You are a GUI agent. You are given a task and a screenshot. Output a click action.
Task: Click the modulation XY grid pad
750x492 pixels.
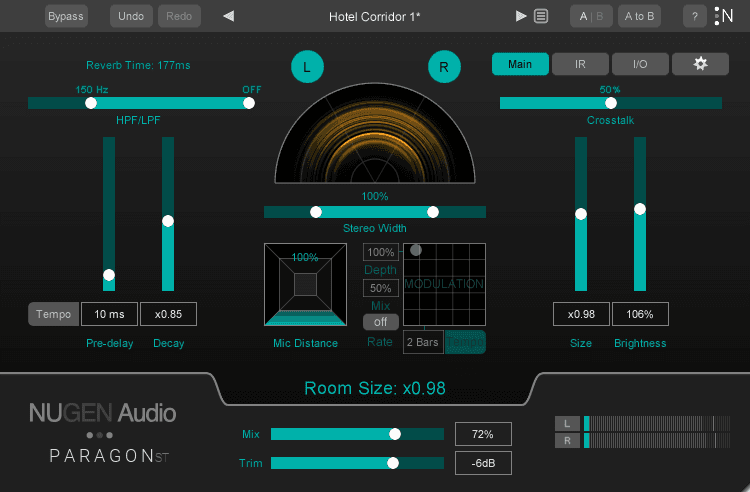pyautogui.click(x=444, y=284)
